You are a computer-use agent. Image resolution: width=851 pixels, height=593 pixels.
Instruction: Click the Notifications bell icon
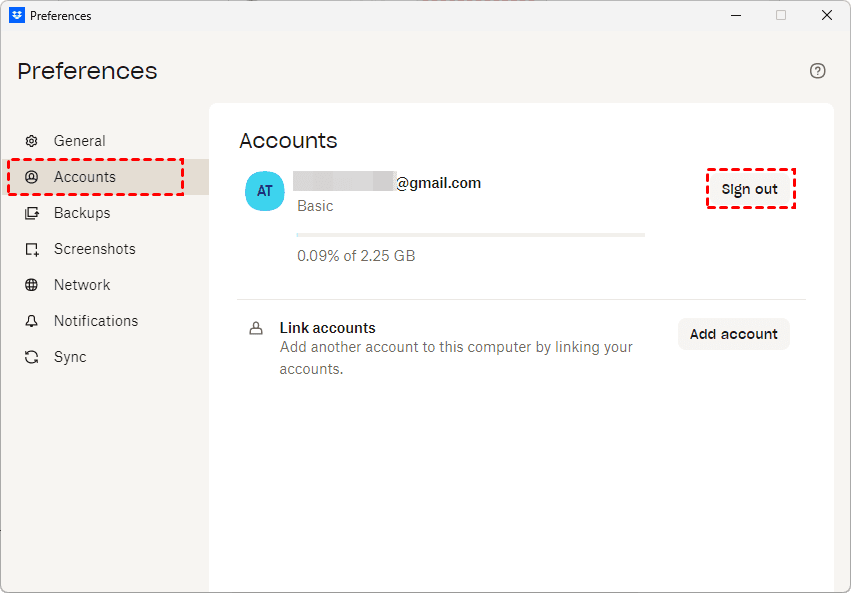pos(32,321)
